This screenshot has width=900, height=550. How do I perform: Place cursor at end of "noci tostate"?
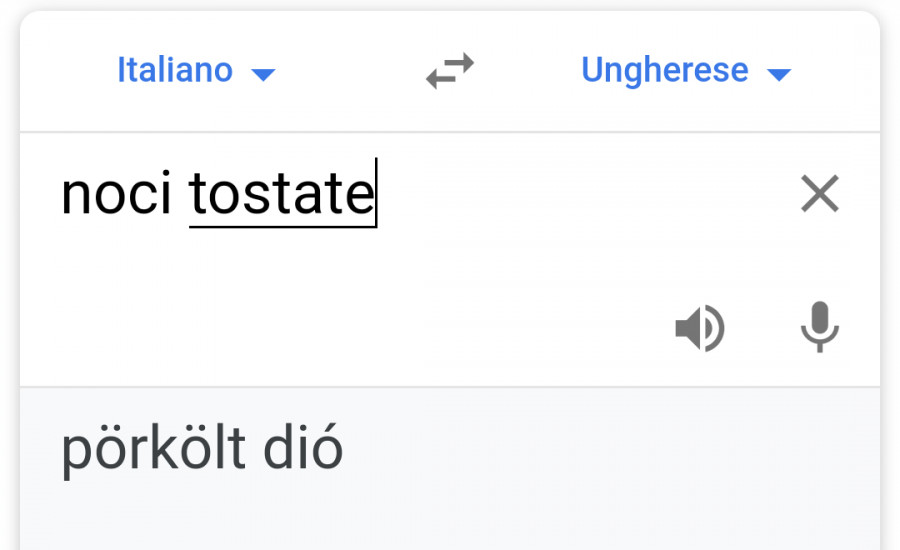click(x=375, y=194)
